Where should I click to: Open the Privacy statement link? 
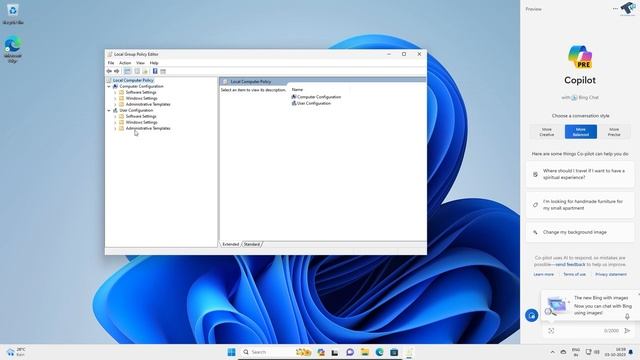(611, 274)
